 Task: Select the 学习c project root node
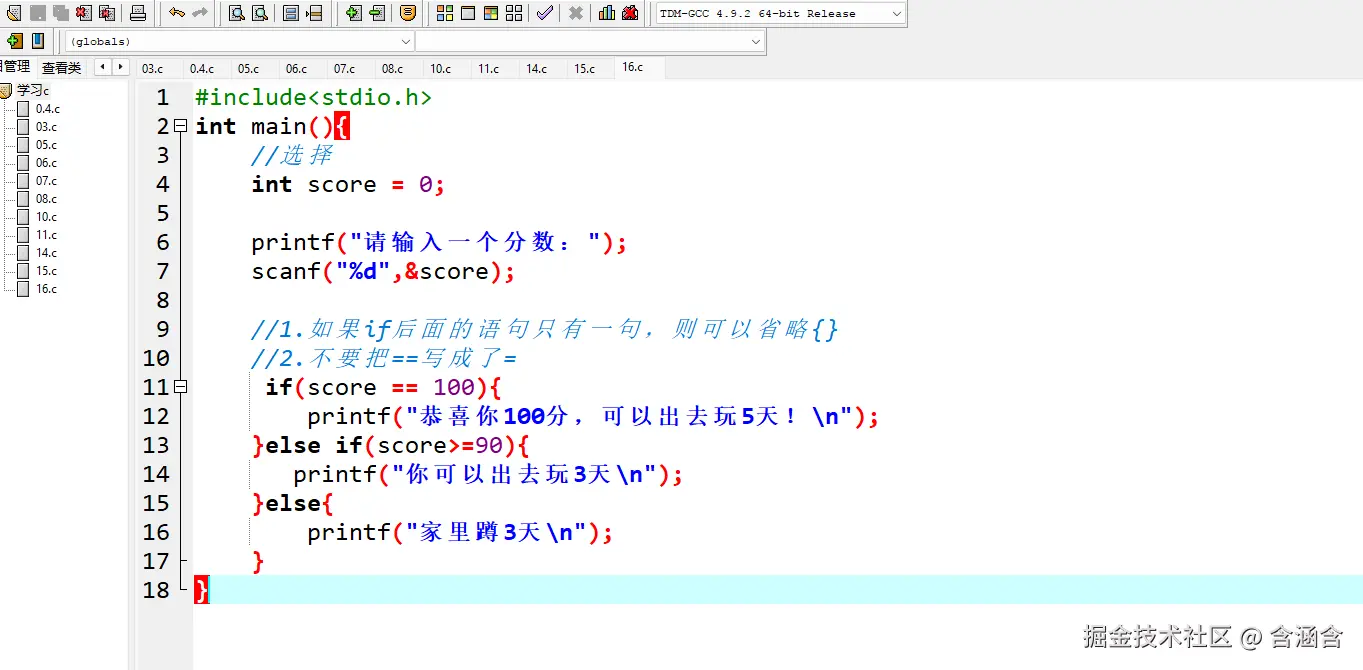click(32, 90)
